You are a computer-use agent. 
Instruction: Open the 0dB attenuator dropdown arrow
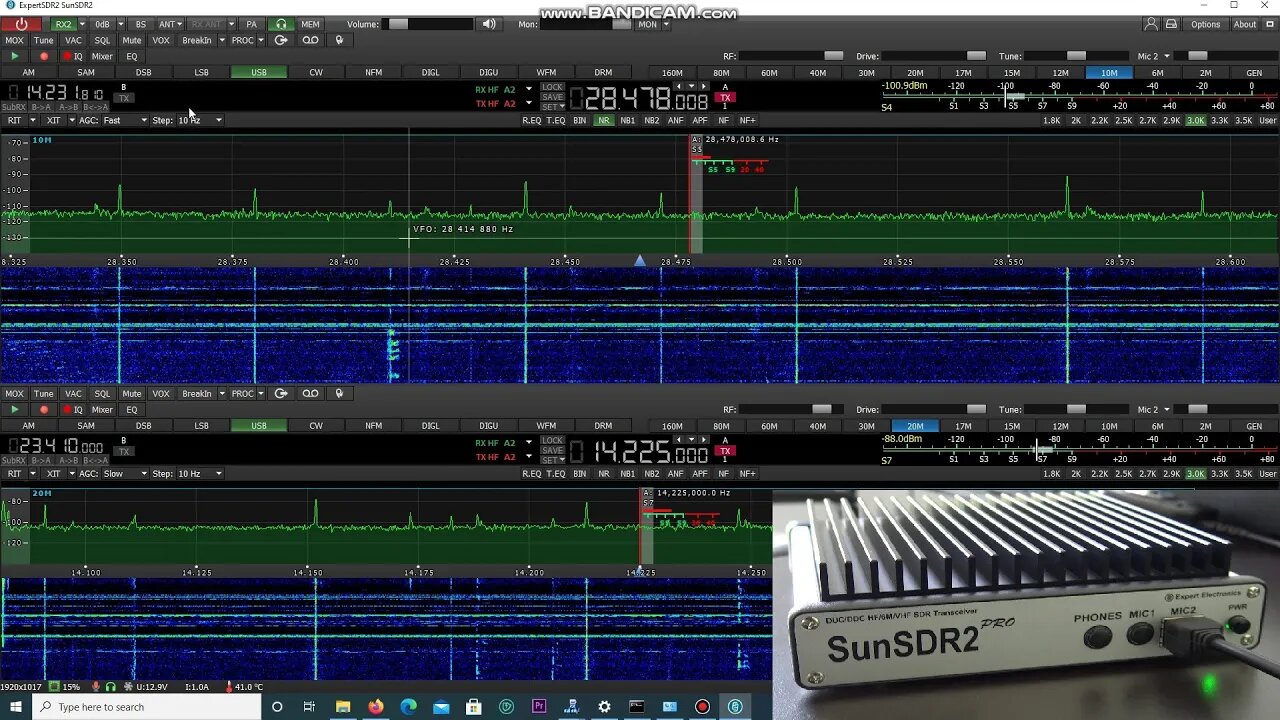(x=120, y=24)
